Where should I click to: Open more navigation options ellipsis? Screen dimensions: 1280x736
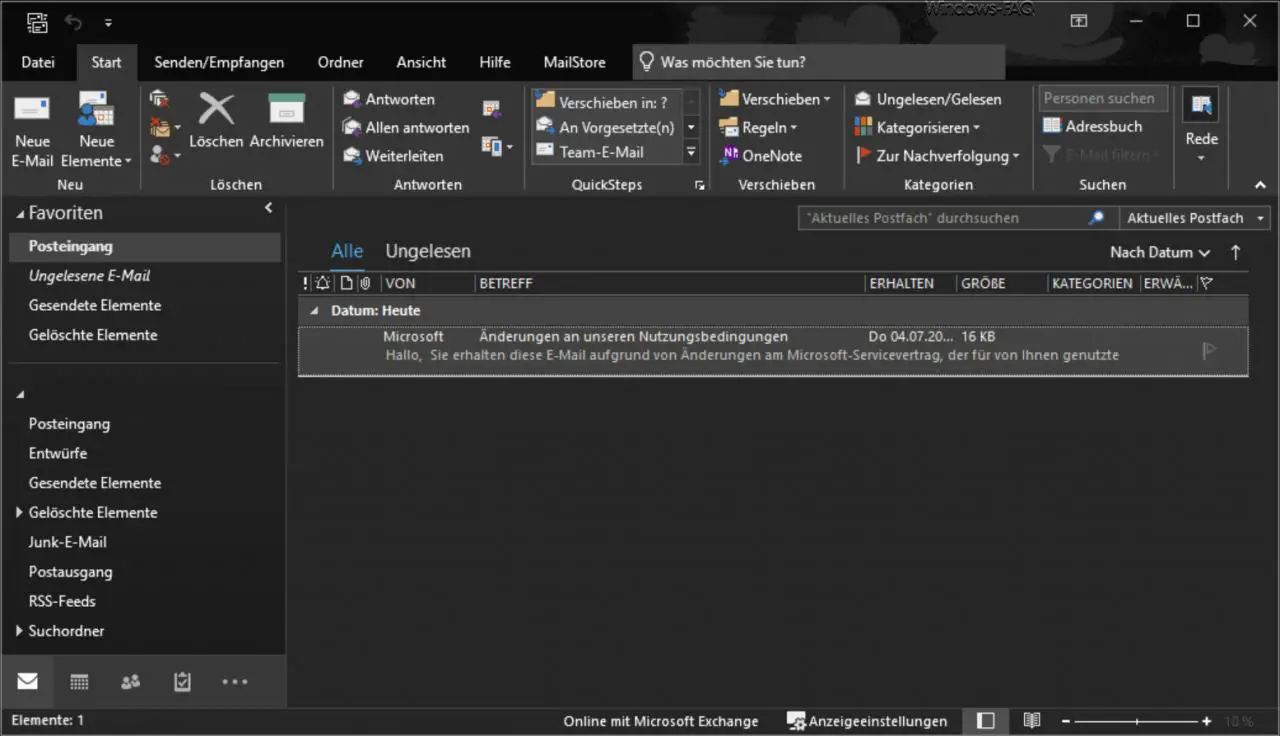pos(234,682)
